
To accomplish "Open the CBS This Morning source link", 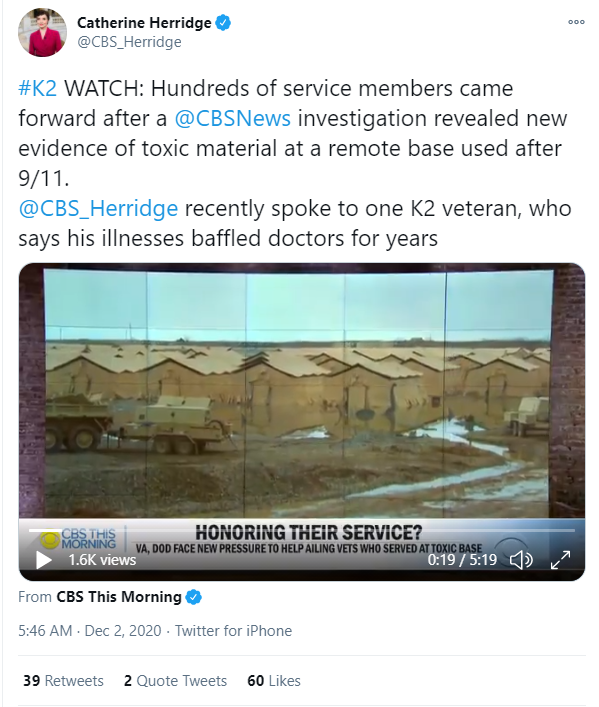I will click(x=119, y=597).
